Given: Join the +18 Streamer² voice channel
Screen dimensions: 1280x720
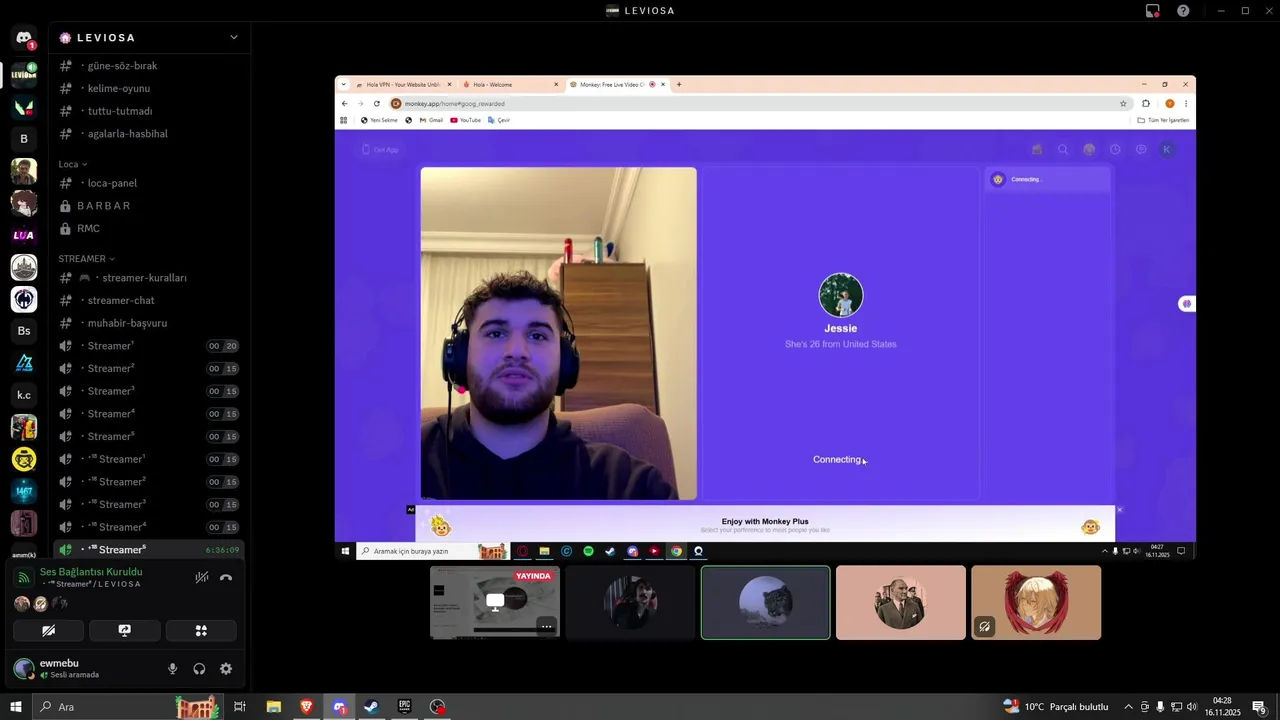Looking at the screenshot, I should (x=147, y=482).
